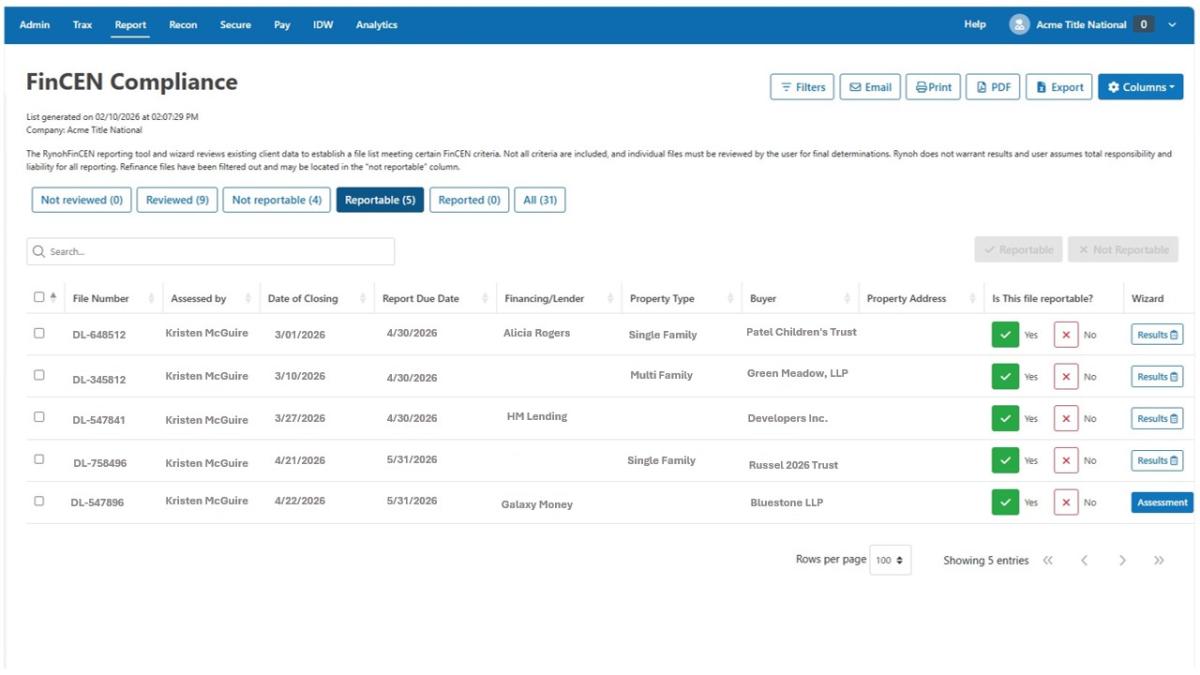This screenshot has height=675, width=1200.
Task: Click the green Yes checkmark for DL-547896
Action: (1005, 503)
